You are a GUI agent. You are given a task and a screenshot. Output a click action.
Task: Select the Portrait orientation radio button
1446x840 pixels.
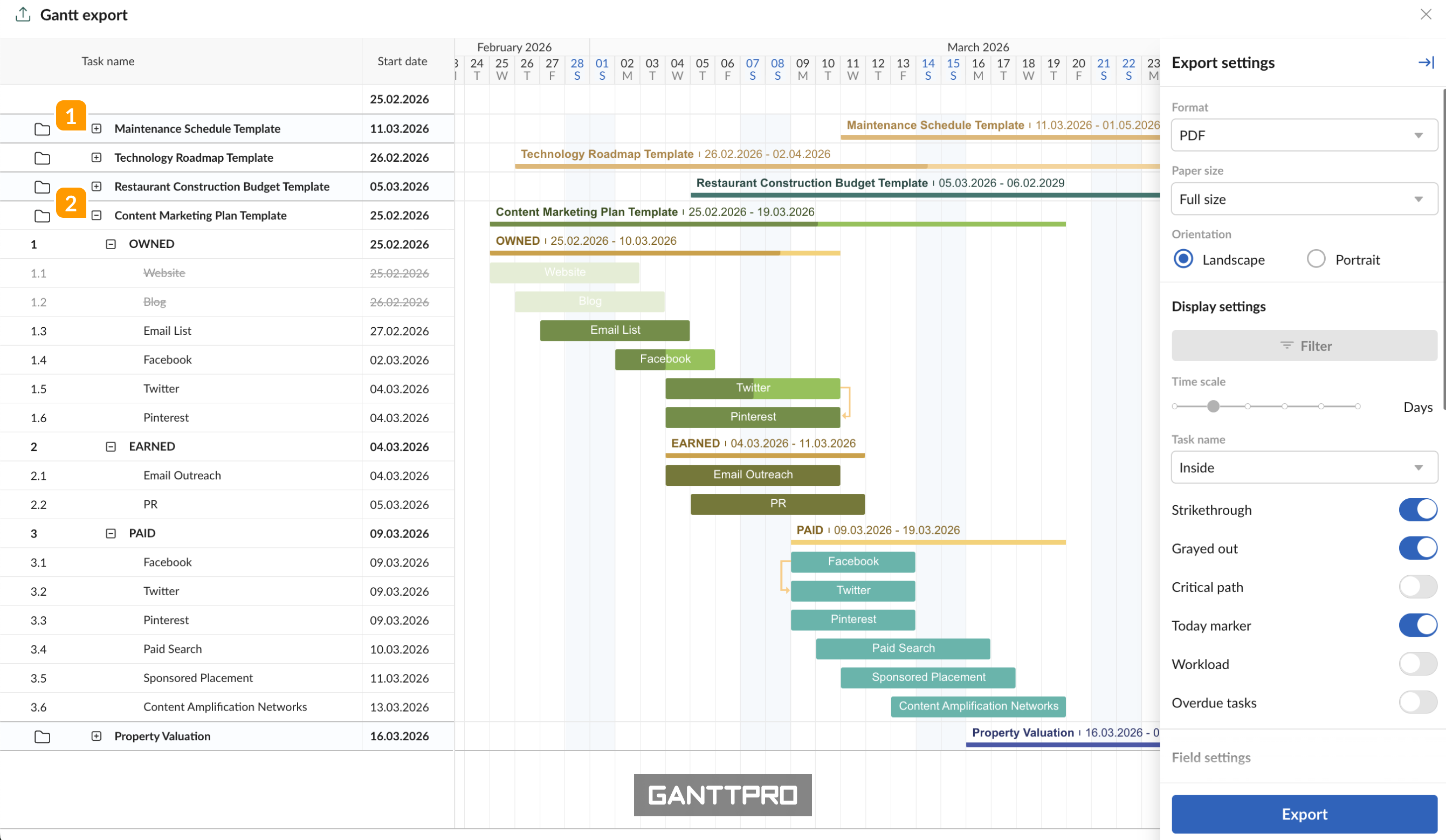click(x=1316, y=259)
